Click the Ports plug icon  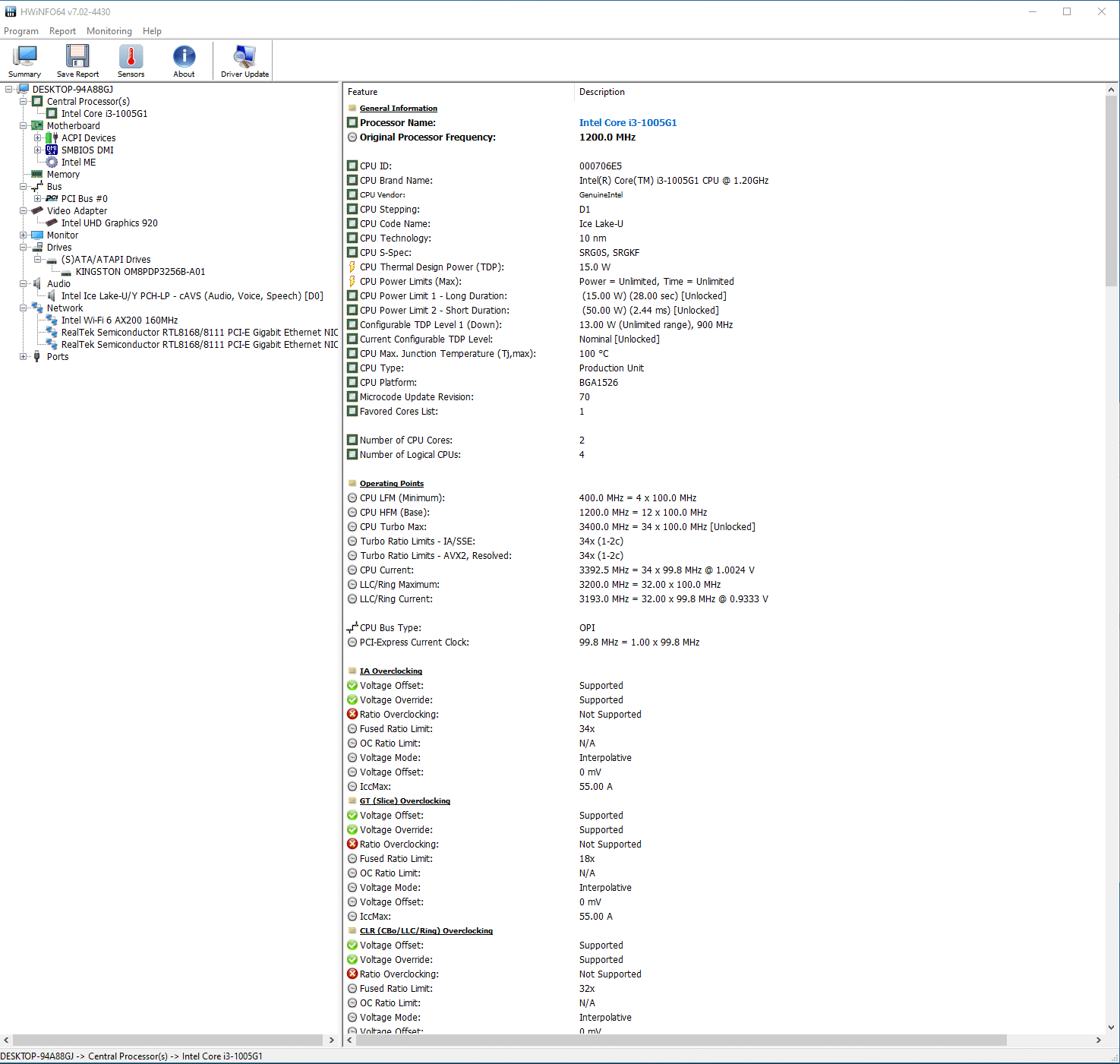37,356
